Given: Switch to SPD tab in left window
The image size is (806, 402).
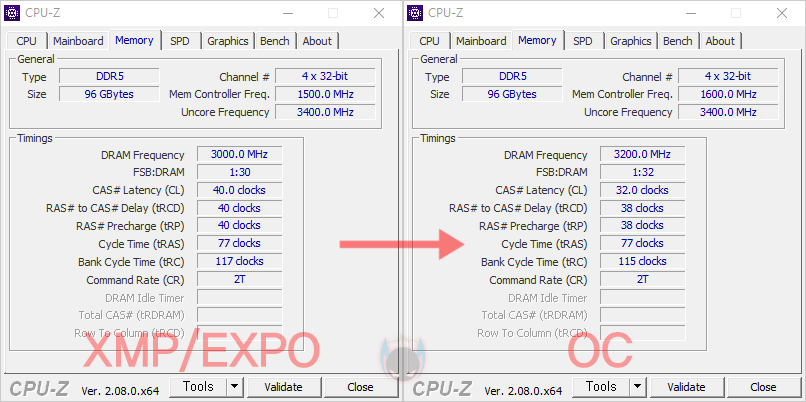Looking at the screenshot, I should (180, 41).
